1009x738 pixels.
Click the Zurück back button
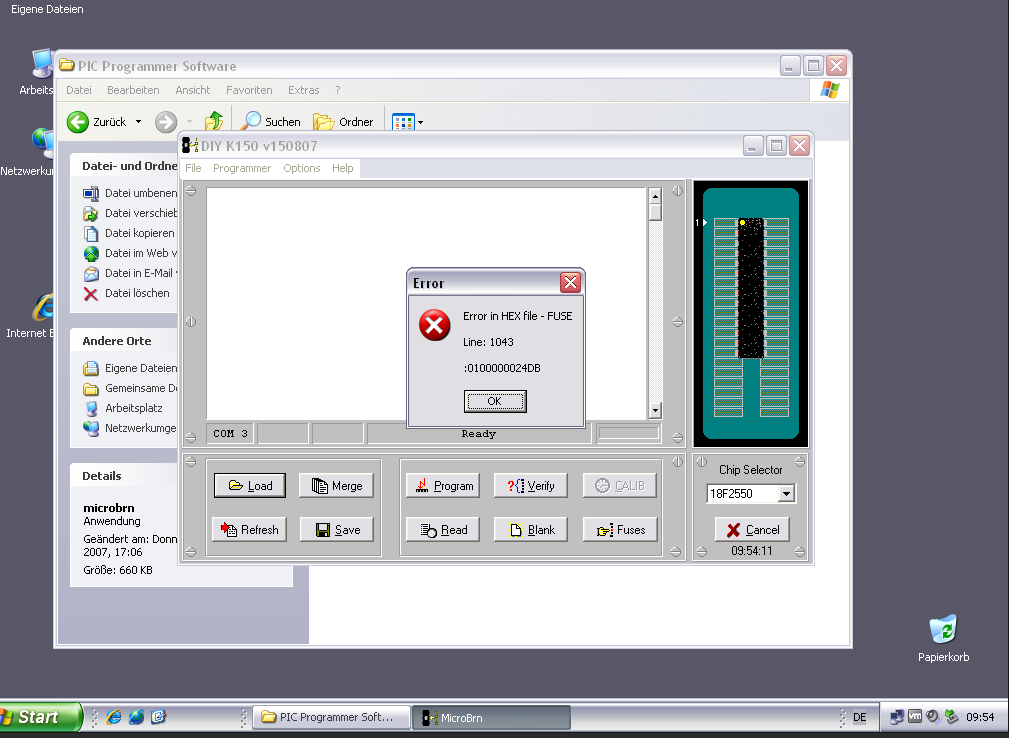97,122
